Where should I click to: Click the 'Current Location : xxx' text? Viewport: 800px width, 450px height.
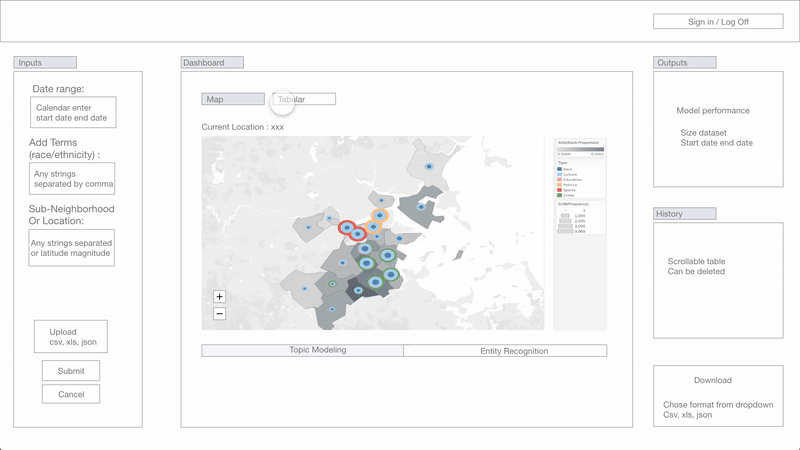coord(242,127)
